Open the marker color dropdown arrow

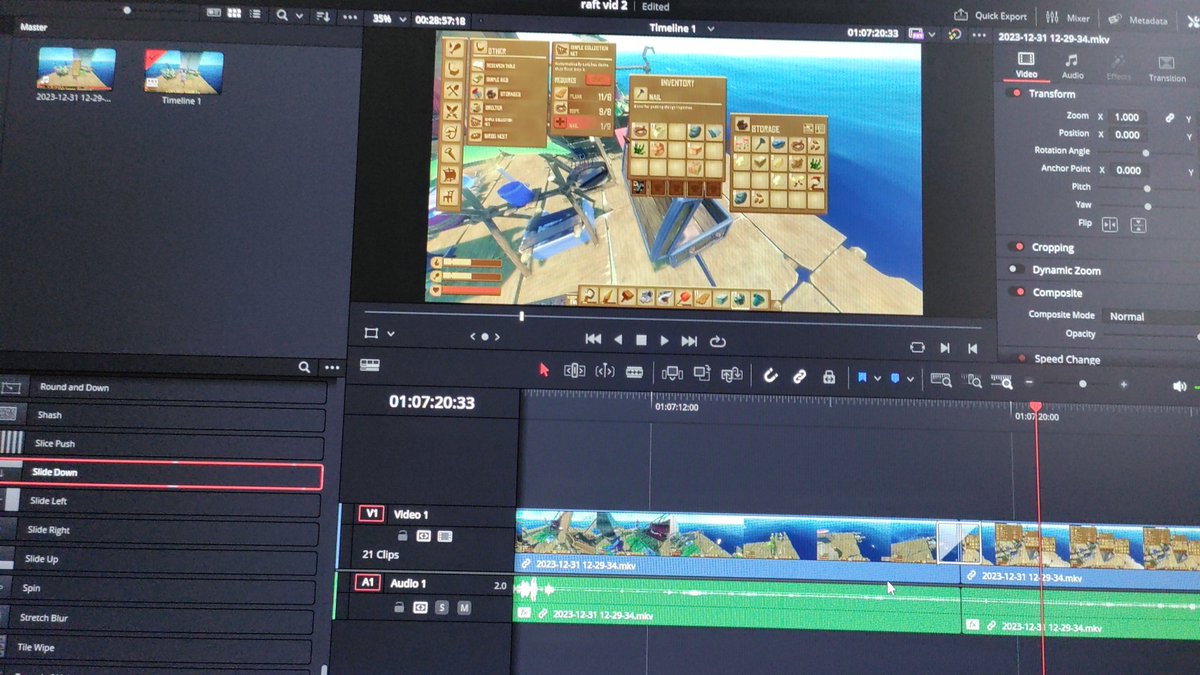910,380
